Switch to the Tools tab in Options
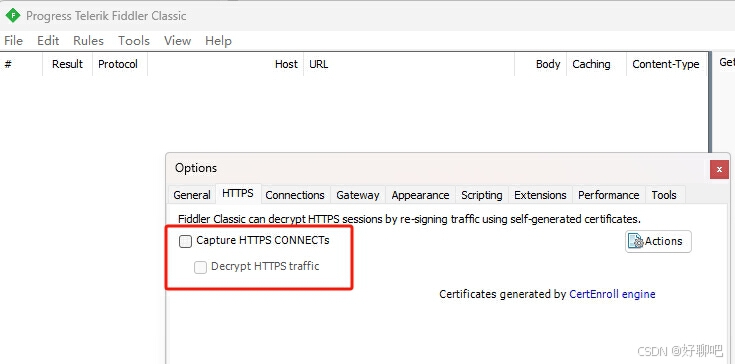The width and height of the screenshot is (735, 364). coord(664,195)
